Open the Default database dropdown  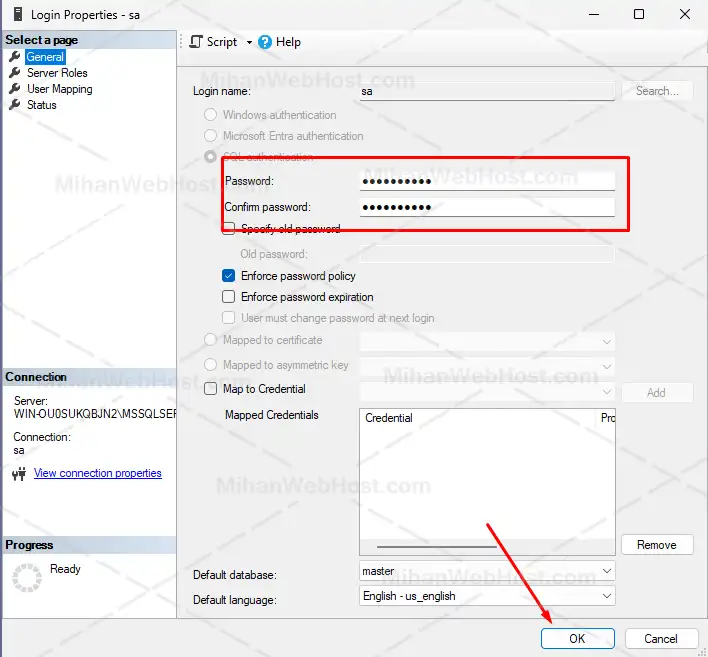606,571
